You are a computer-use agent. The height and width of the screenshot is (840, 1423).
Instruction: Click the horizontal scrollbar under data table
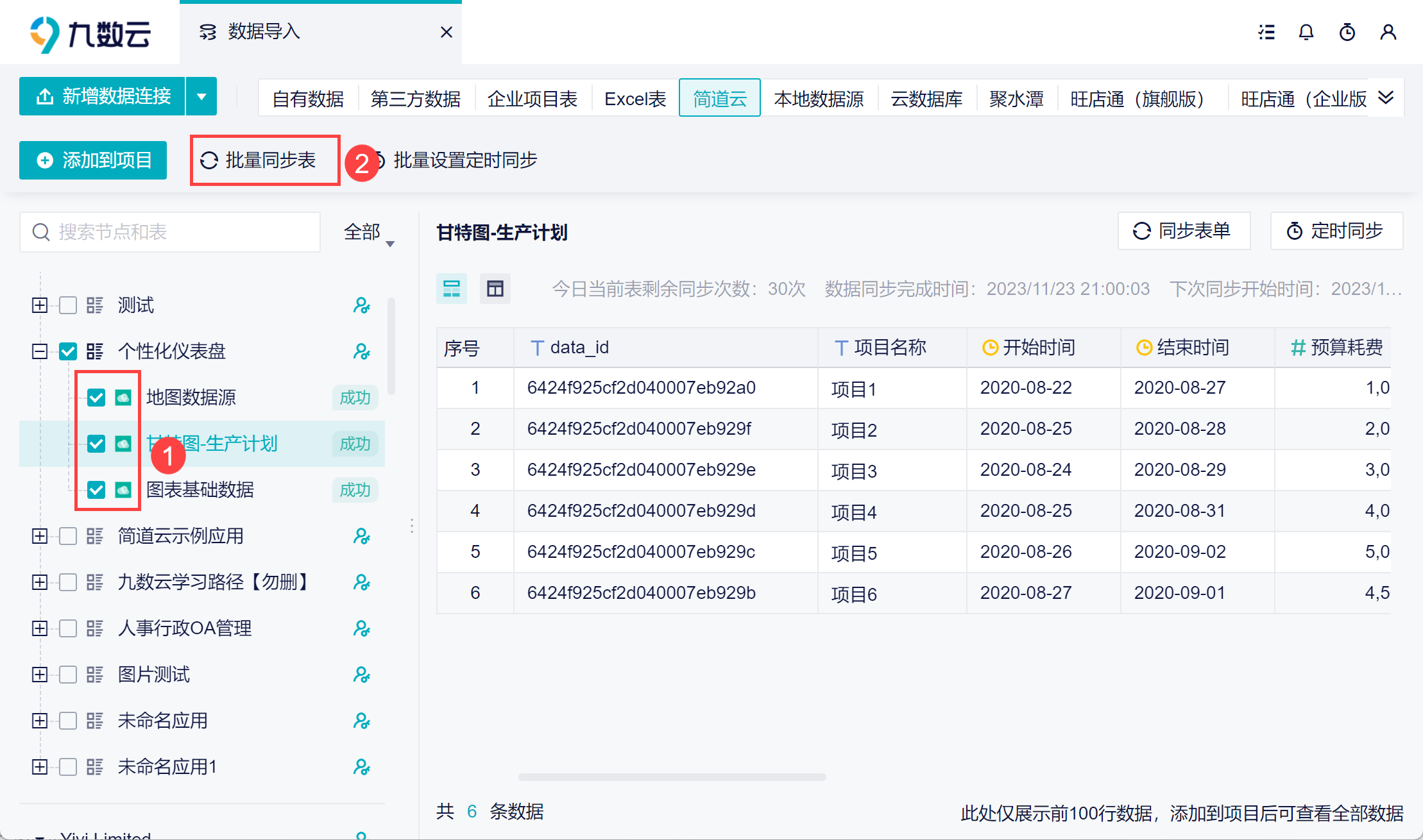click(x=672, y=777)
